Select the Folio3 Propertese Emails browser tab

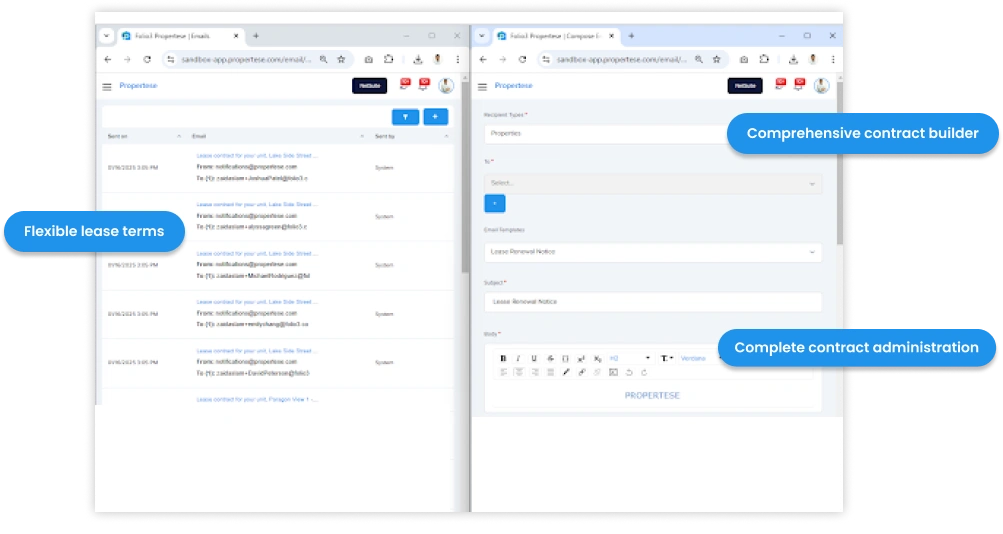point(181,36)
